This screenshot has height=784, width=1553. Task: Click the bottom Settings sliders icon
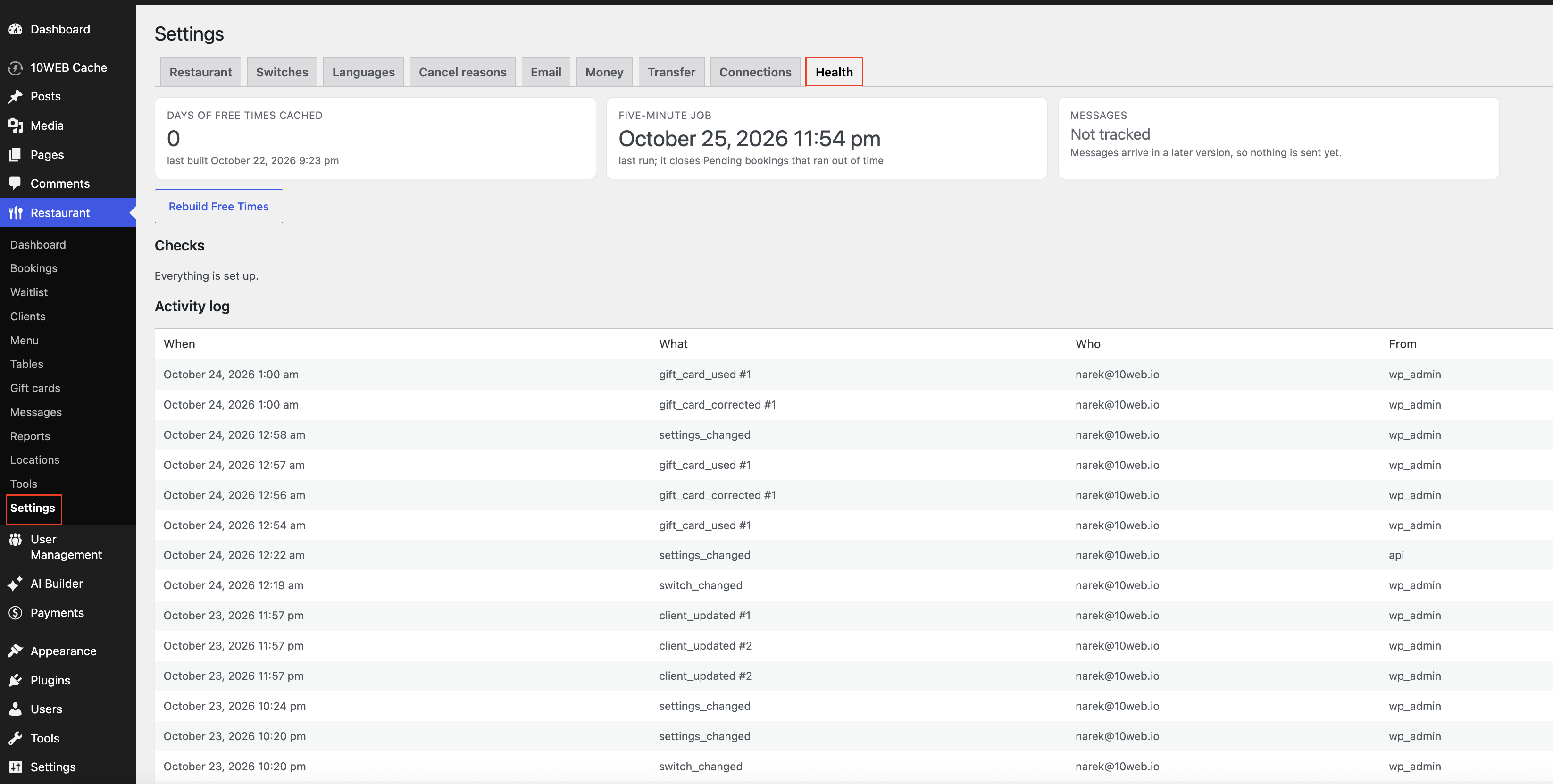(16, 767)
